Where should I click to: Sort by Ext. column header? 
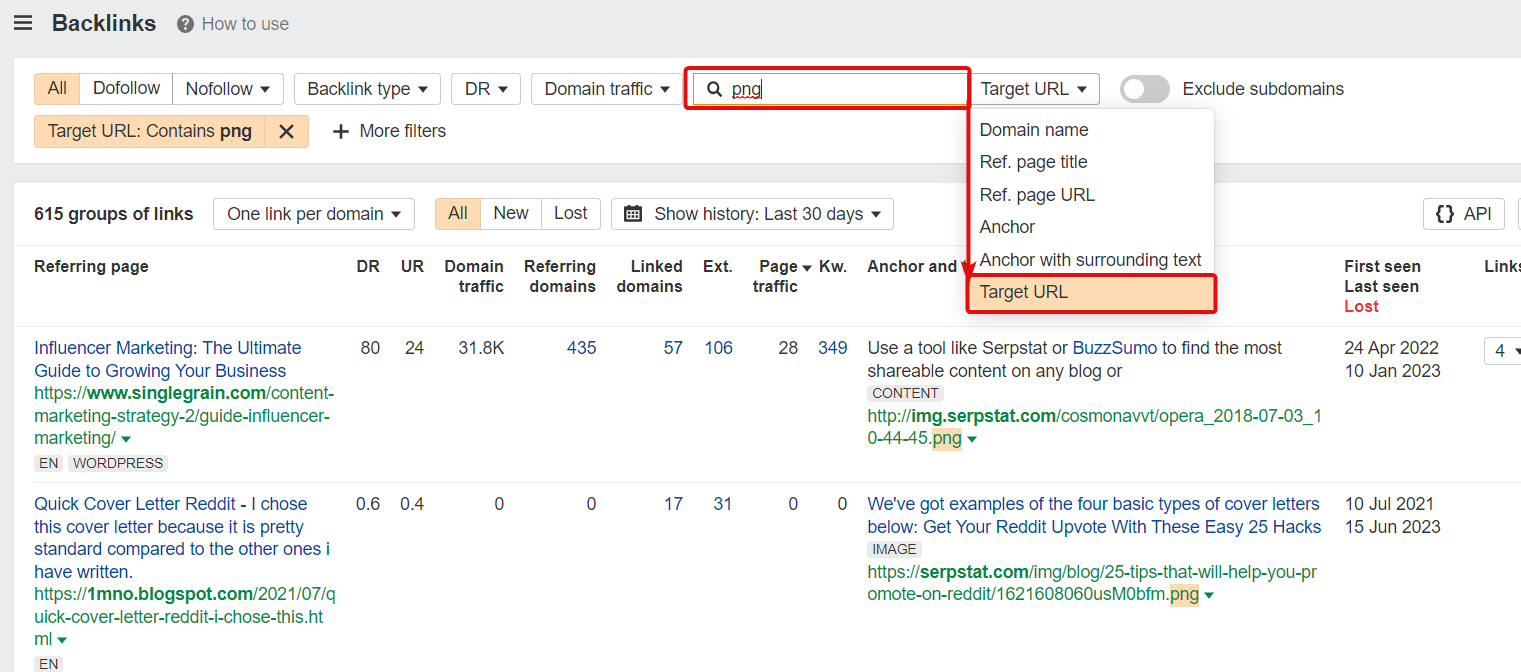[717, 266]
